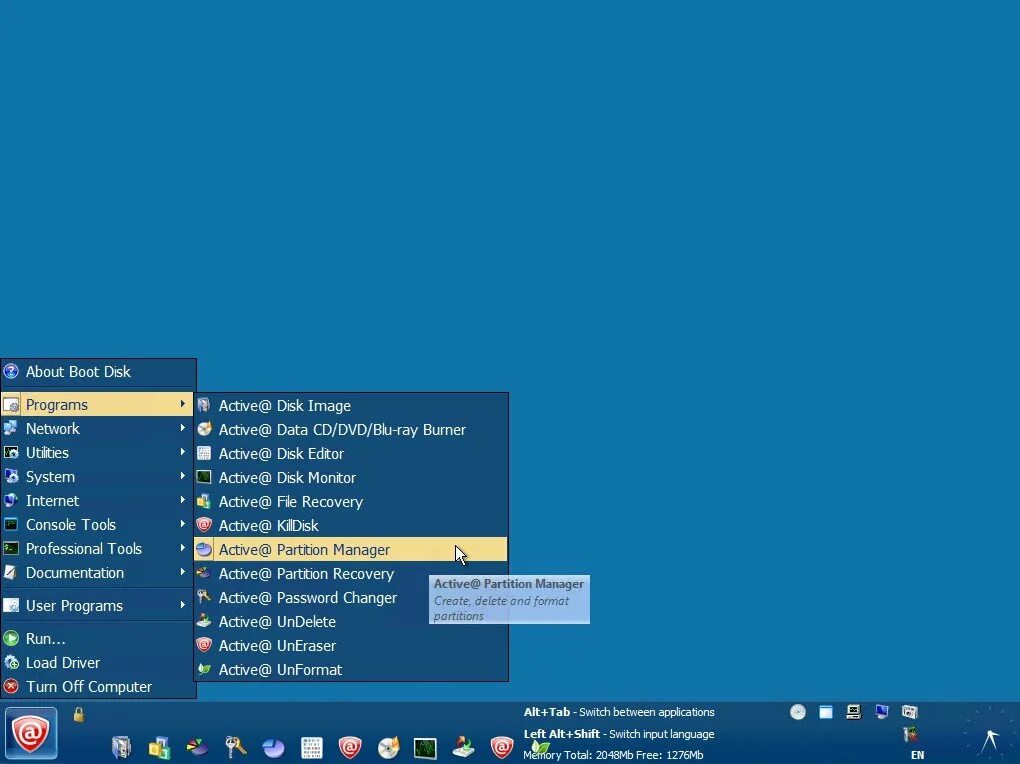This screenshot has width=1020, height=764.
Task: Launch File Recovery from taskbar colored blocks icon
Action: 159,747
